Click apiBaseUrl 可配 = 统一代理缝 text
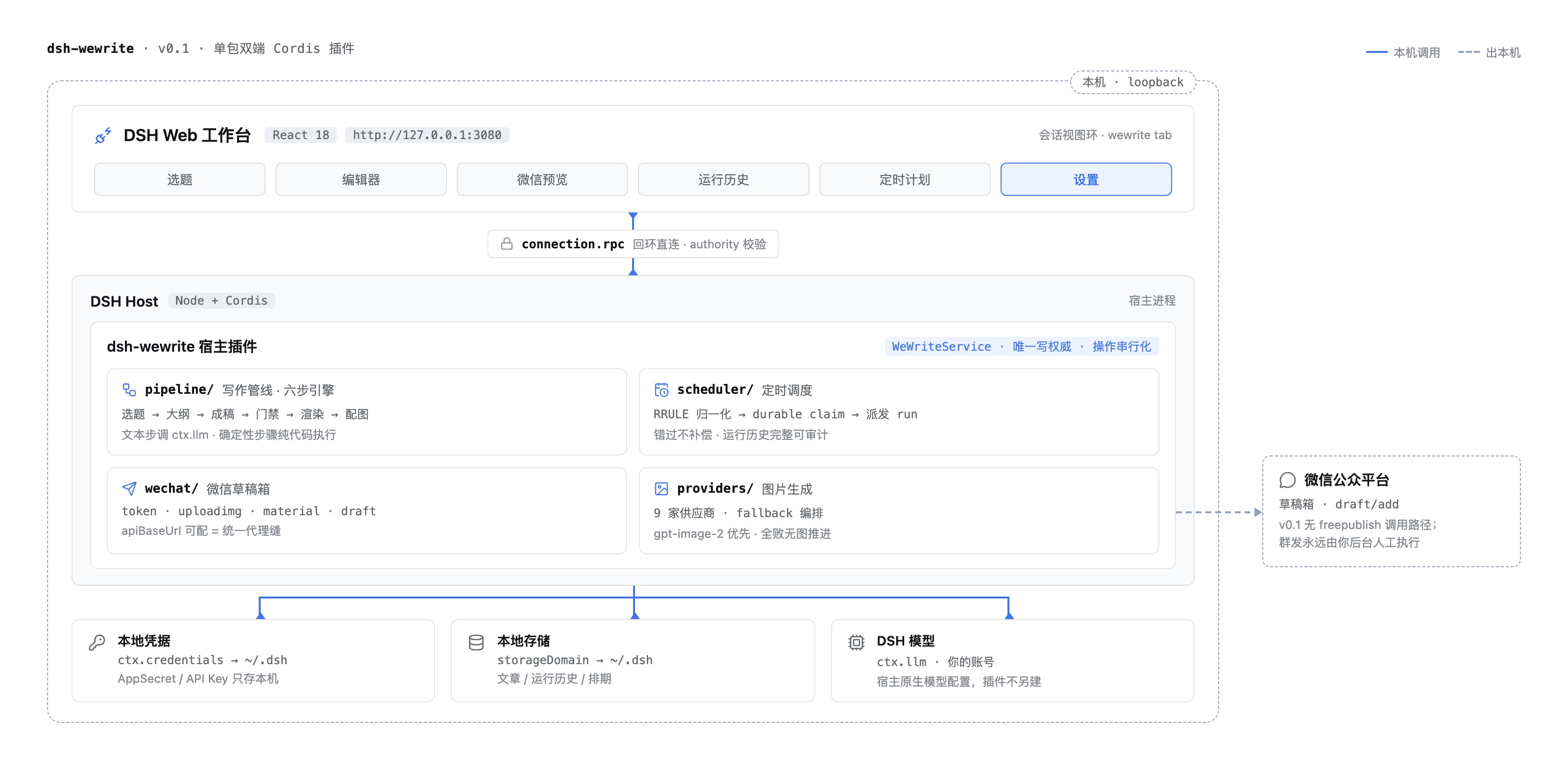This screenshot has height=766, width=1568. point(201,530)
